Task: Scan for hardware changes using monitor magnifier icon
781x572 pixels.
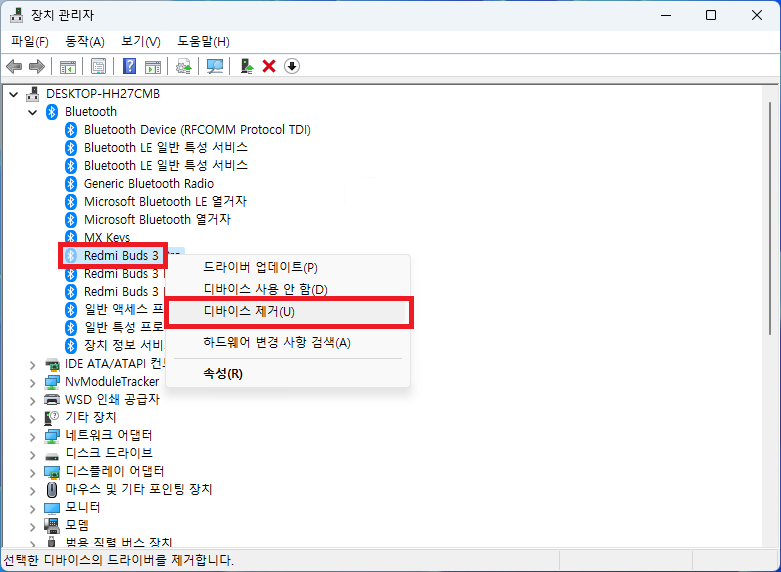Action: pyautogui.click(x=215, y=66)
